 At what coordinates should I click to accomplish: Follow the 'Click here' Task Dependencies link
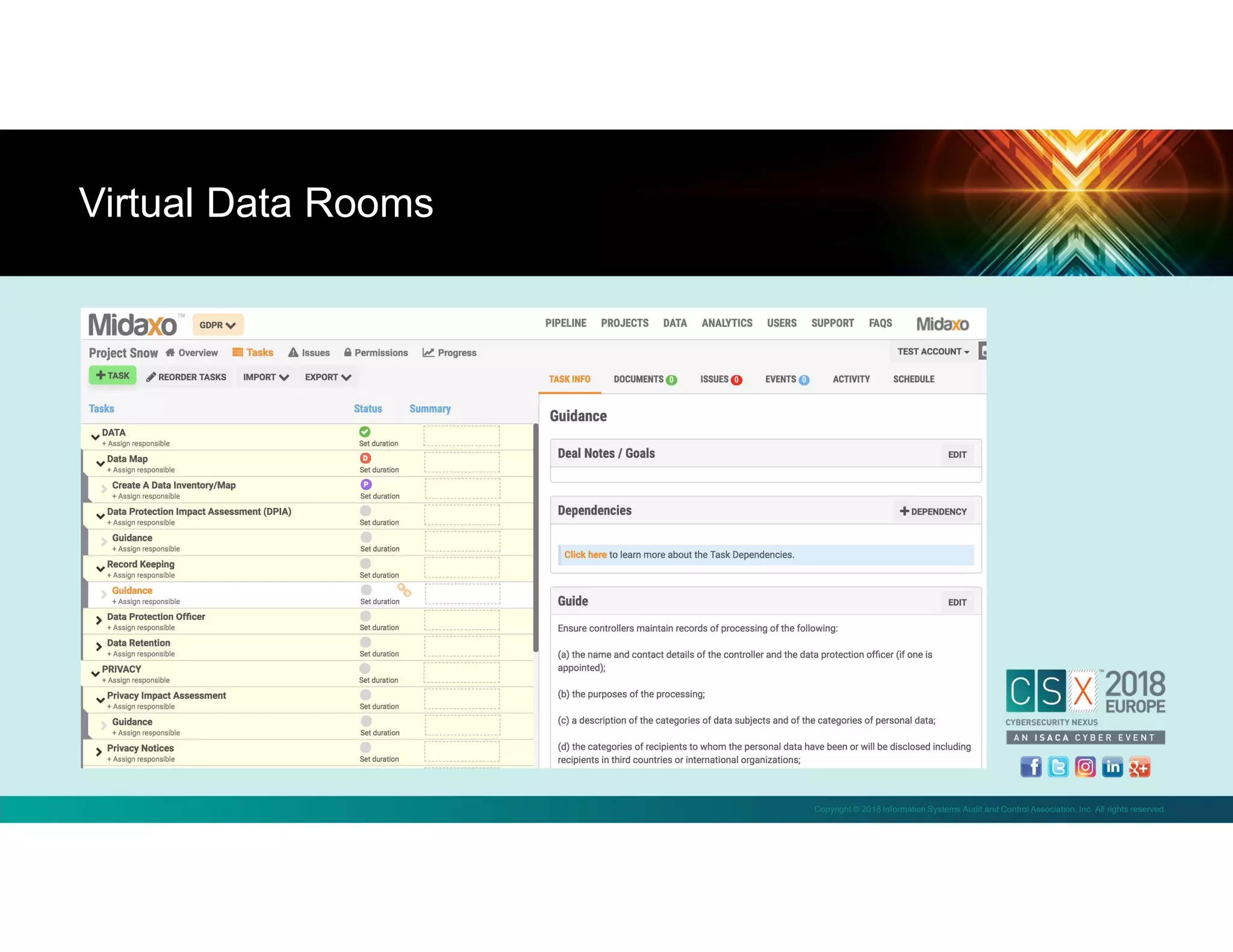pos(585,555)
